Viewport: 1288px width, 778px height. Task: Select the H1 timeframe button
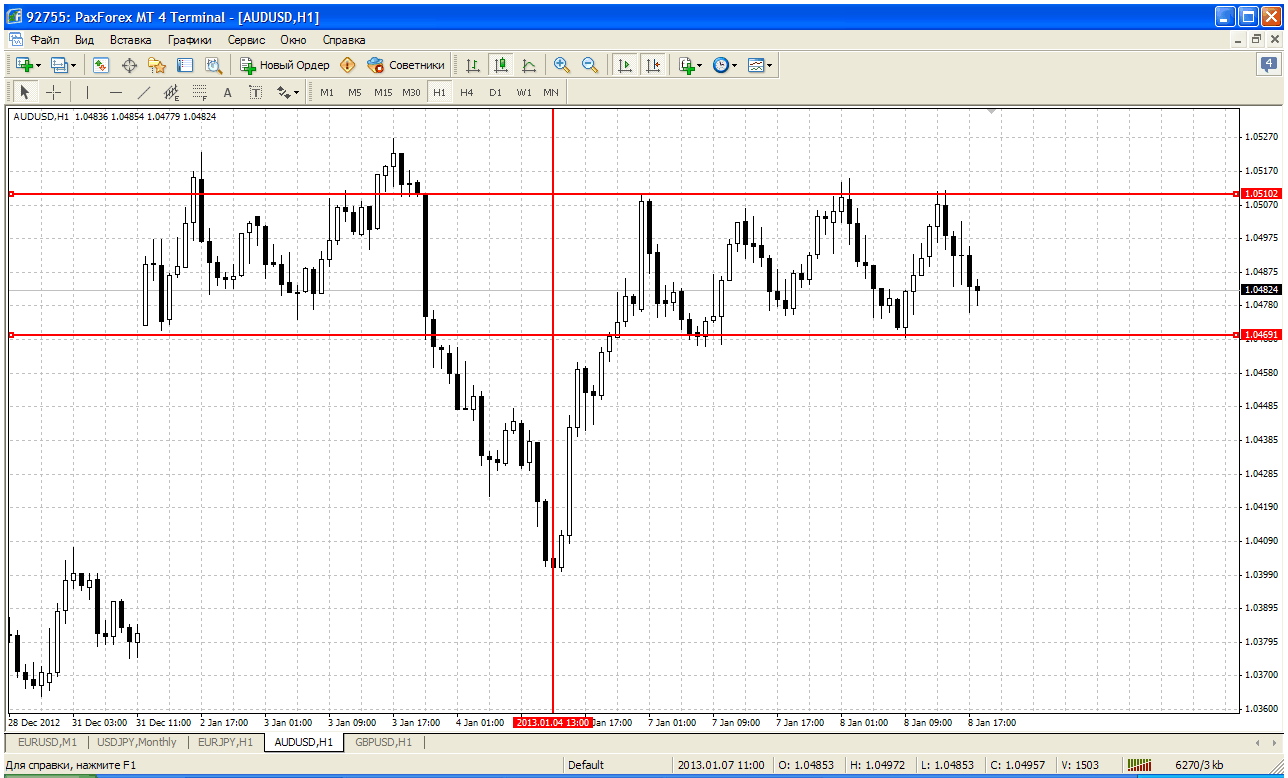click(439, 92)
